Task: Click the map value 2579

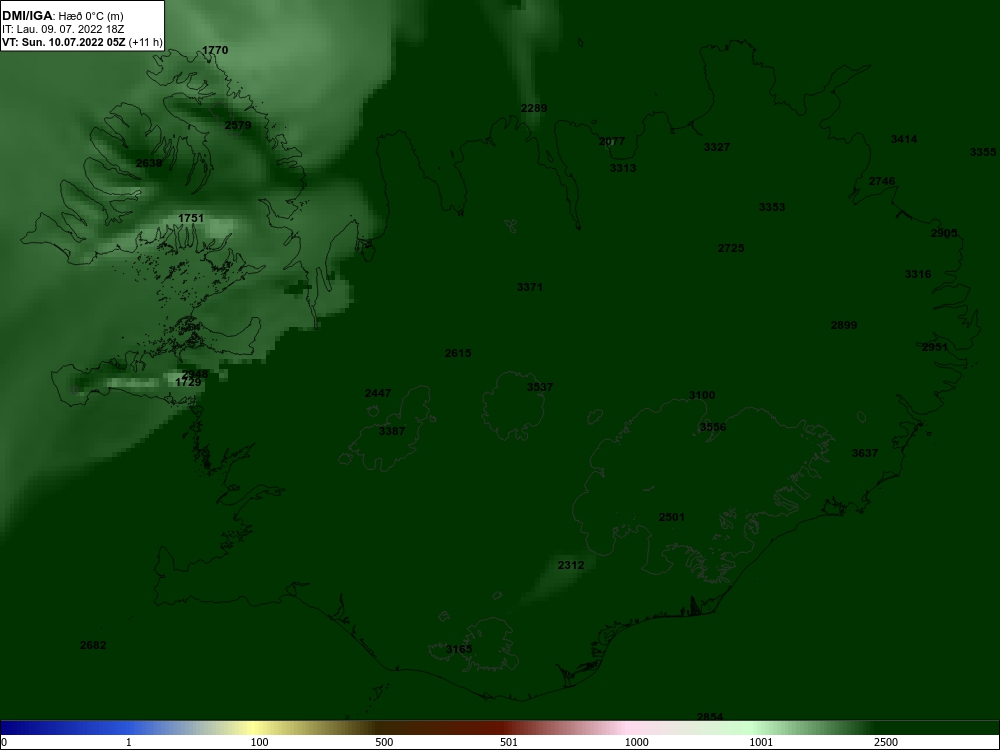Action: [x=238, y=125]
